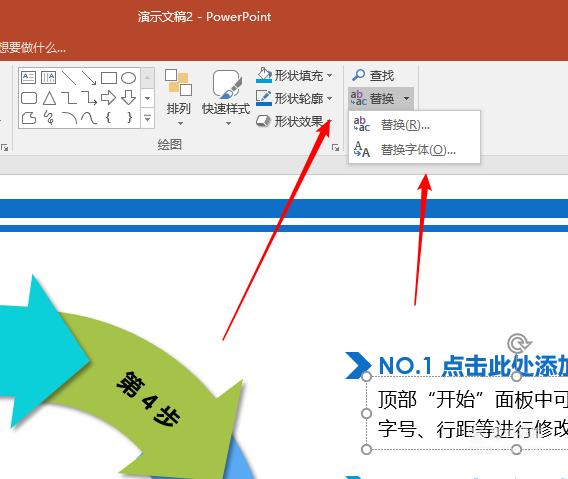Viewport: 568px width, 479px height.
Task: Click the bottom-left corner handle of text box
Action: click(x=367, y=450)
